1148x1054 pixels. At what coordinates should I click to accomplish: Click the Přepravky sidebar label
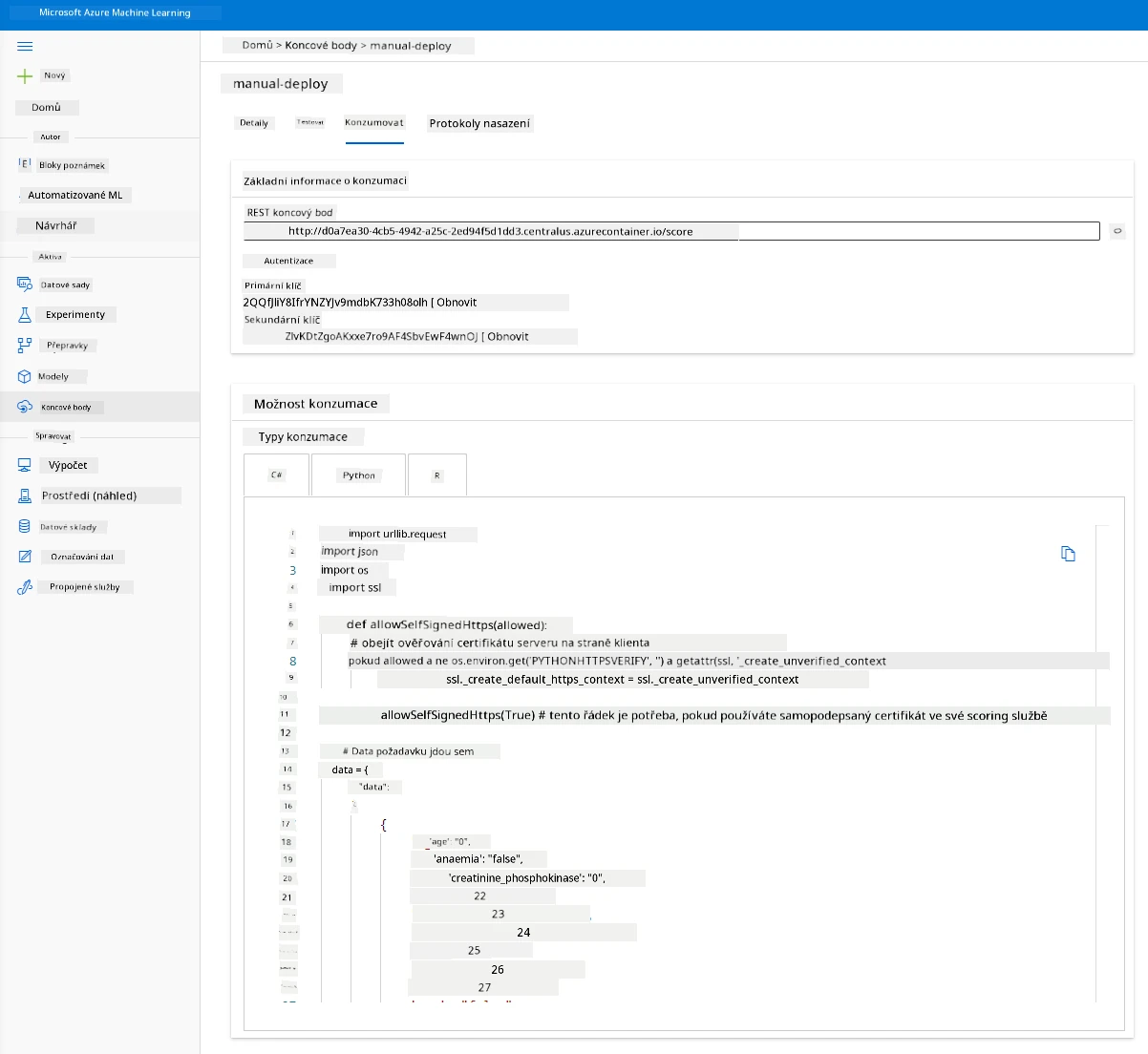[67, 346]
